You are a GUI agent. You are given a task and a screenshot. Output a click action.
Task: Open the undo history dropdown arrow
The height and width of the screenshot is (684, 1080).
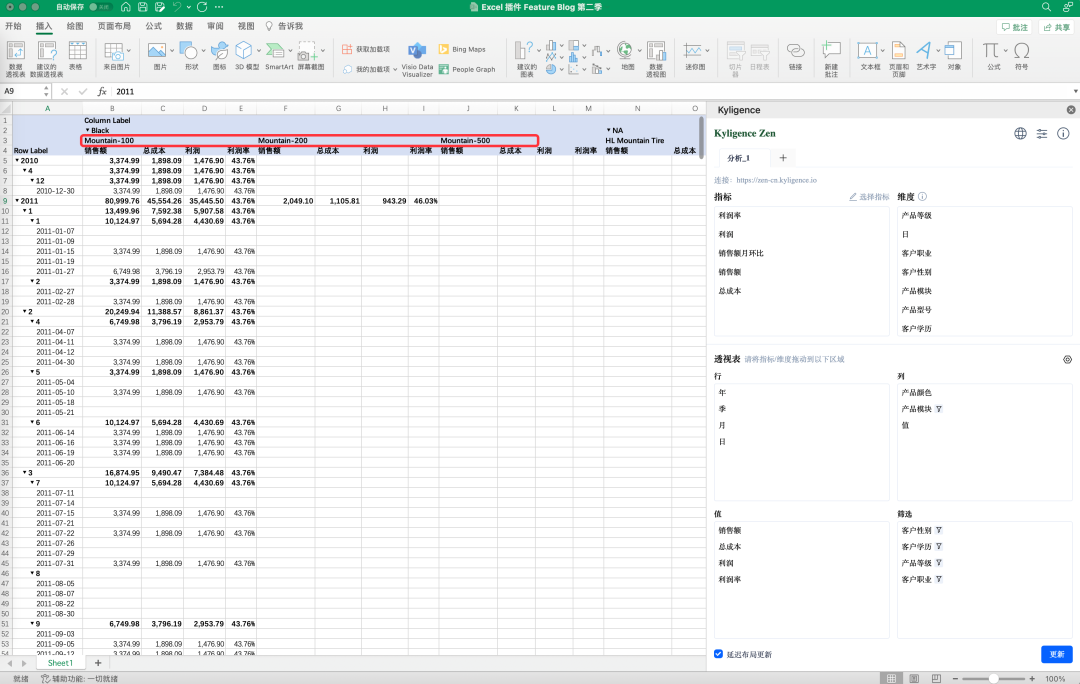point(189,7)
